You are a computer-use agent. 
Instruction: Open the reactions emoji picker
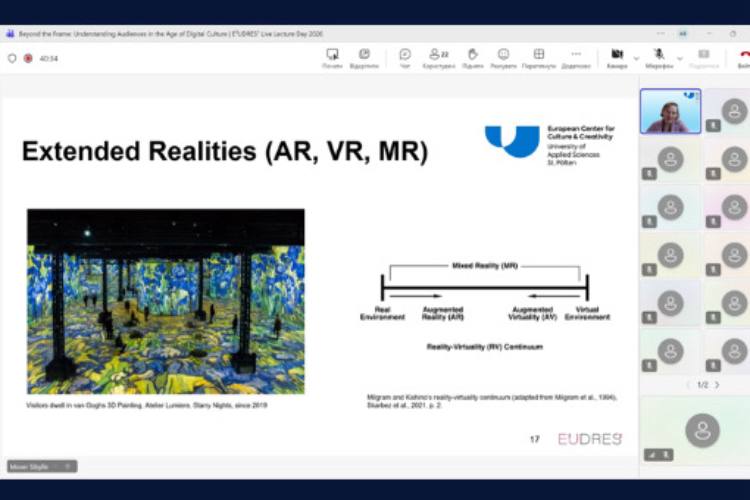point(503,56)
